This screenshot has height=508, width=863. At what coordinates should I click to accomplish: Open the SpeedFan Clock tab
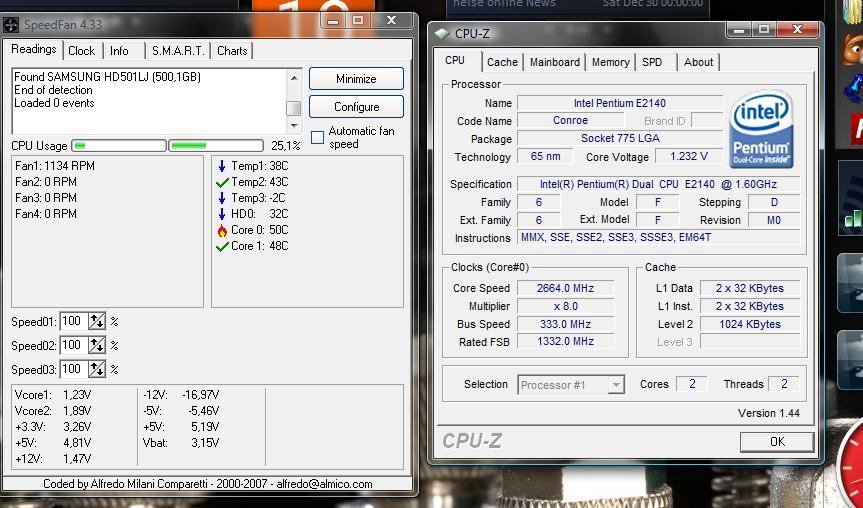(81, 51)
